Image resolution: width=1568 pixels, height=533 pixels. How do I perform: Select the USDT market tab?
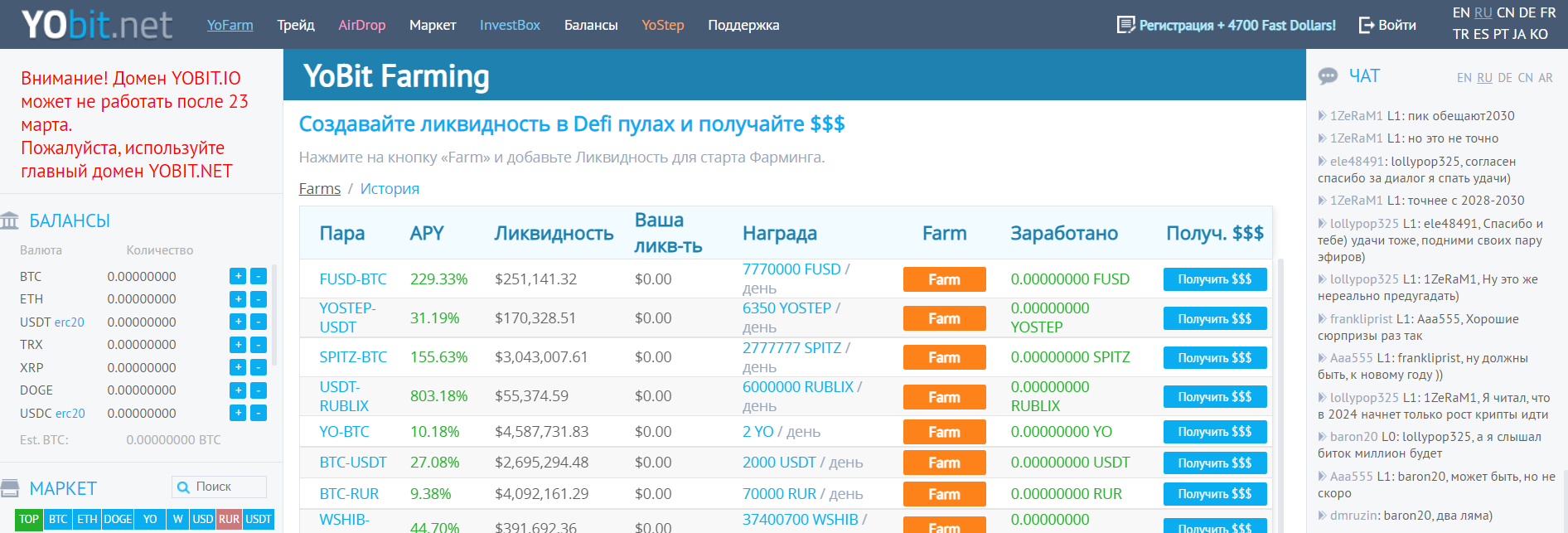[x=259, y=519]
